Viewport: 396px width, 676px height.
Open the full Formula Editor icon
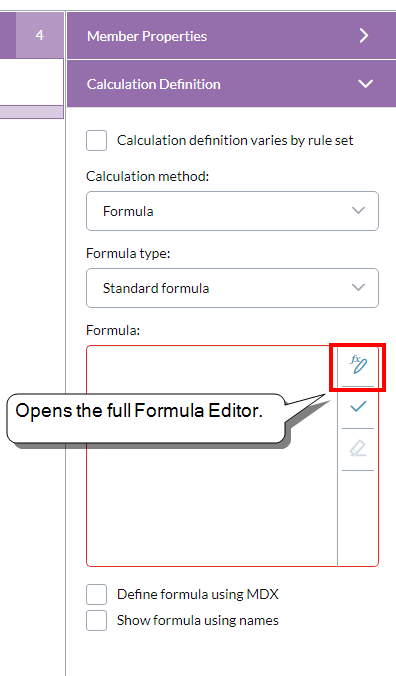click(x=358, y=366)
